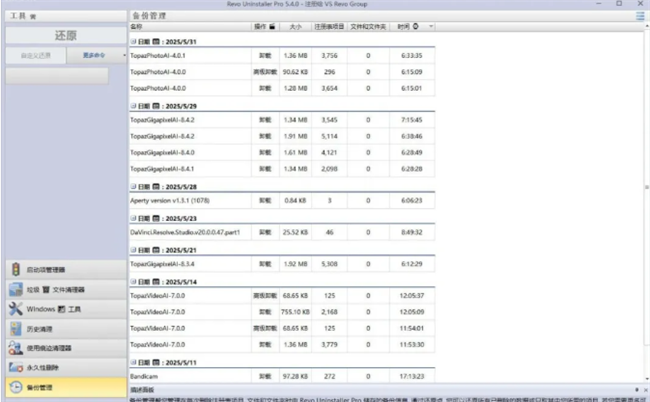
Task: Select the DaVinci.Resolve.Studio.v20.0.0.47.part1 row
Action: click(282, 232)
